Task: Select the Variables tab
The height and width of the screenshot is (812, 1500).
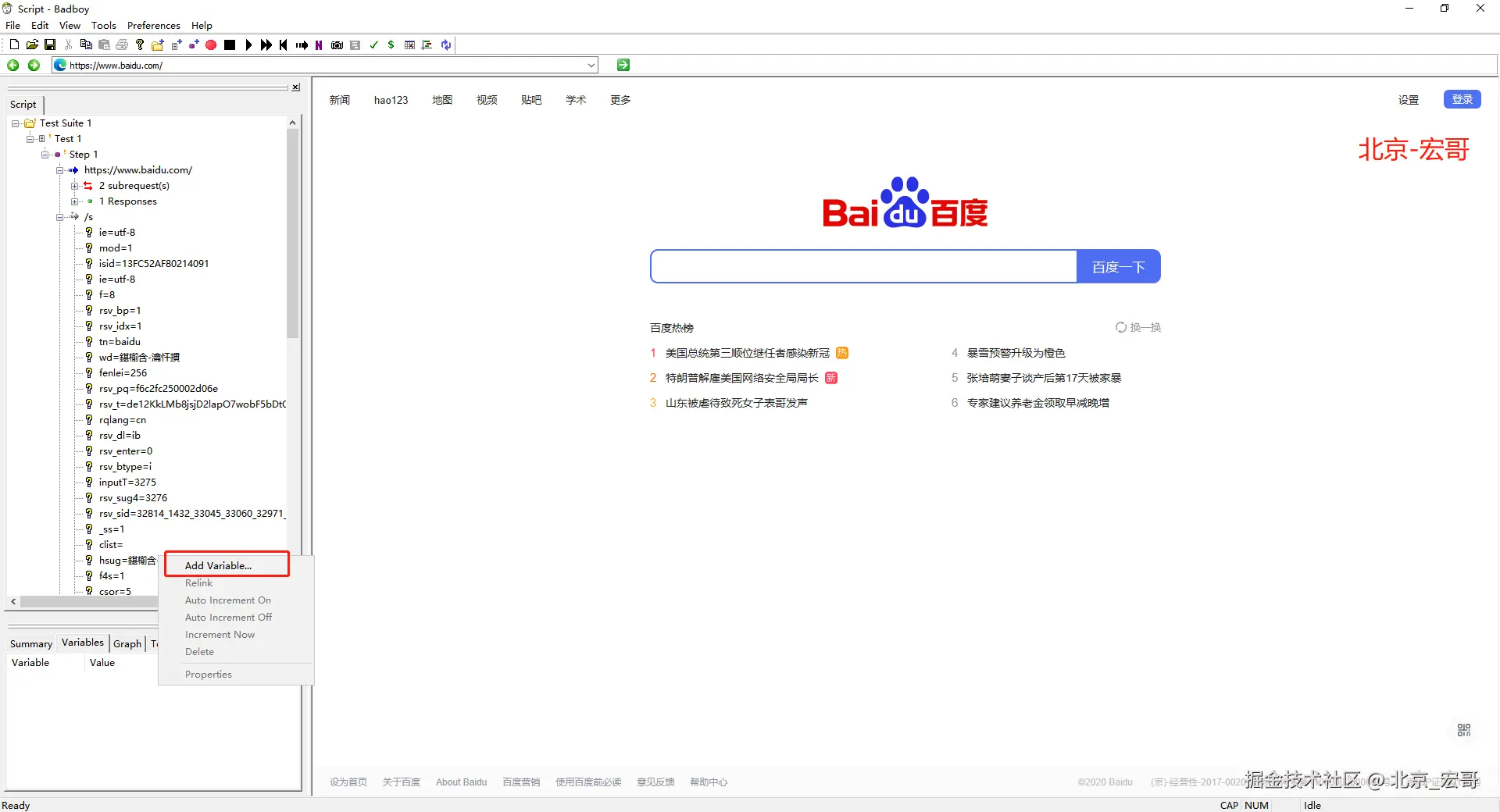Action: pos(83,643)
